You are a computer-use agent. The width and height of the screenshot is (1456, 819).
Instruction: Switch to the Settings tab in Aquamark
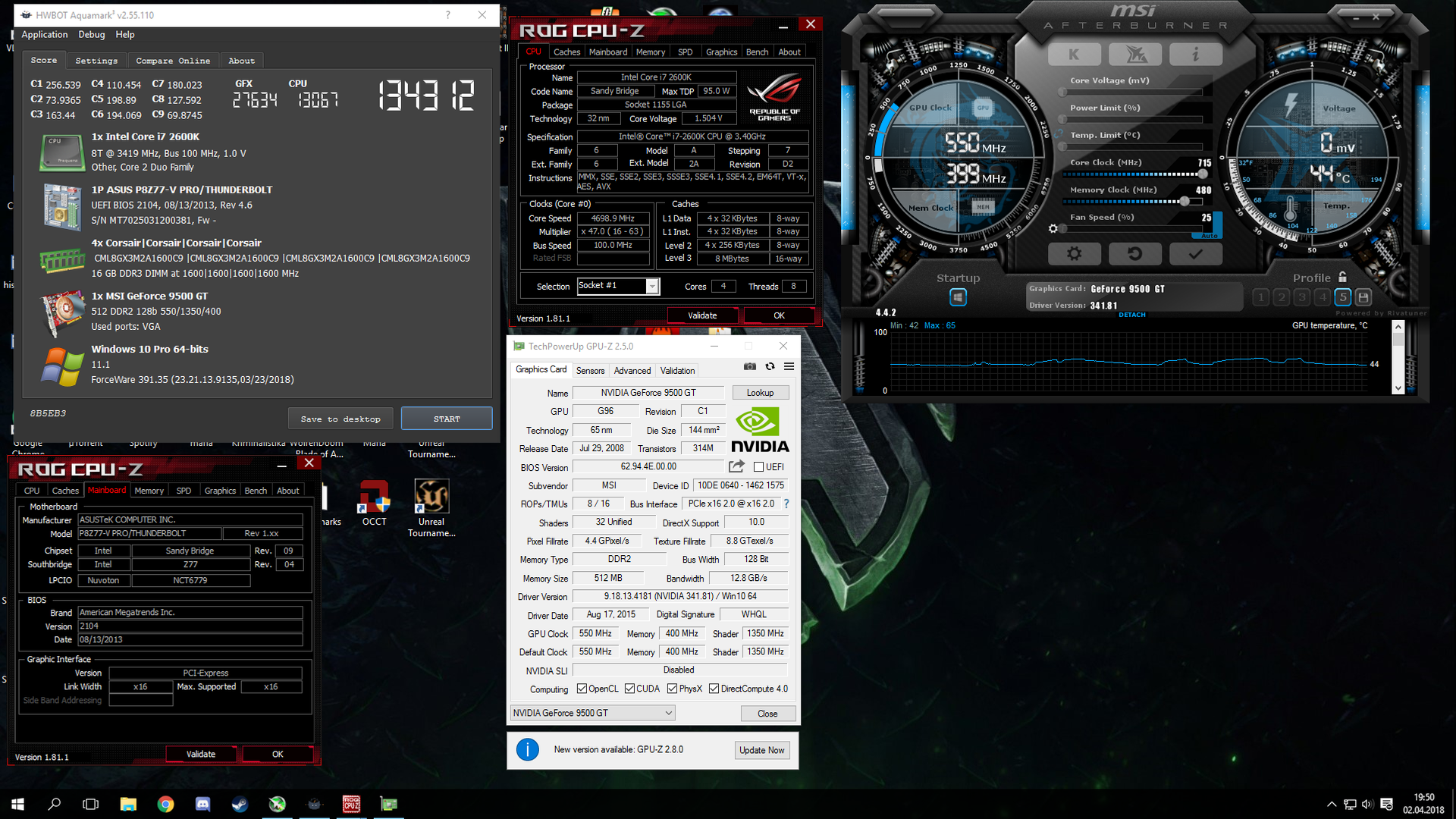[96, 61]
